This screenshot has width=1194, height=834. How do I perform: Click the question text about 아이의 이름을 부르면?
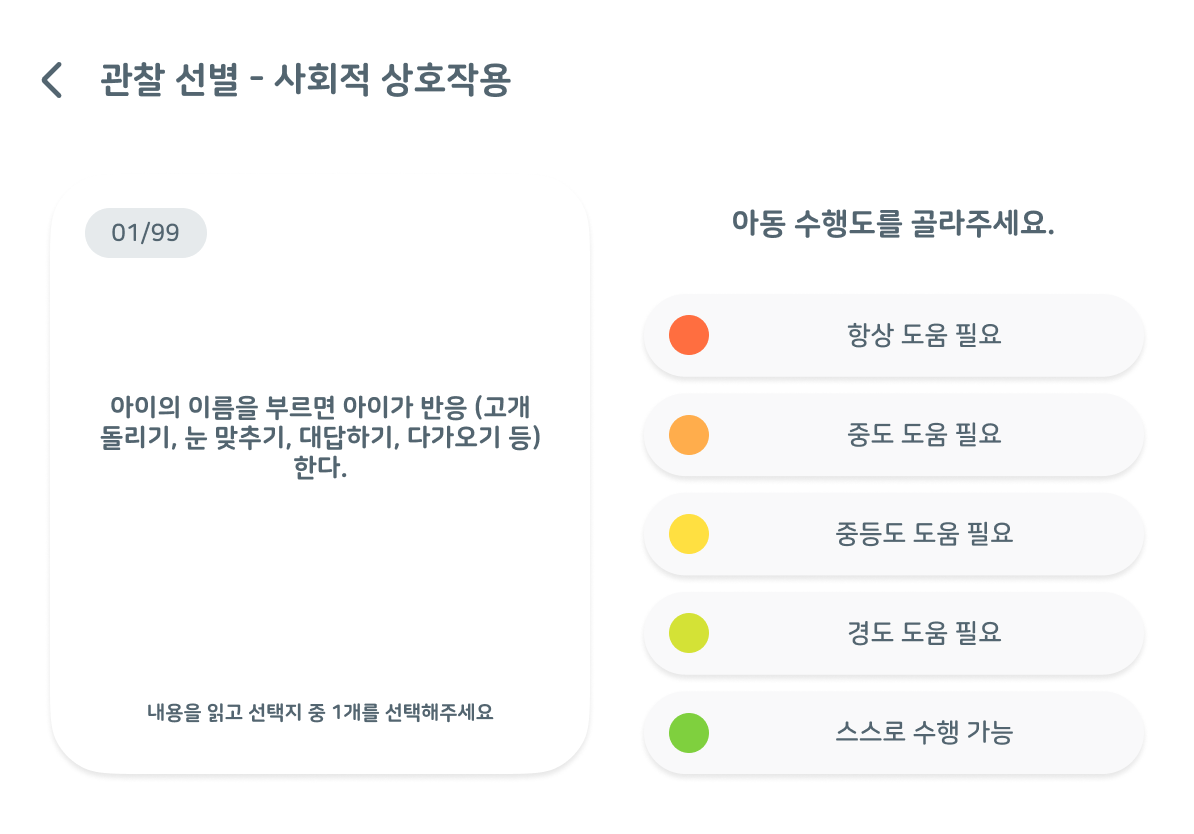tap(320, 436)
